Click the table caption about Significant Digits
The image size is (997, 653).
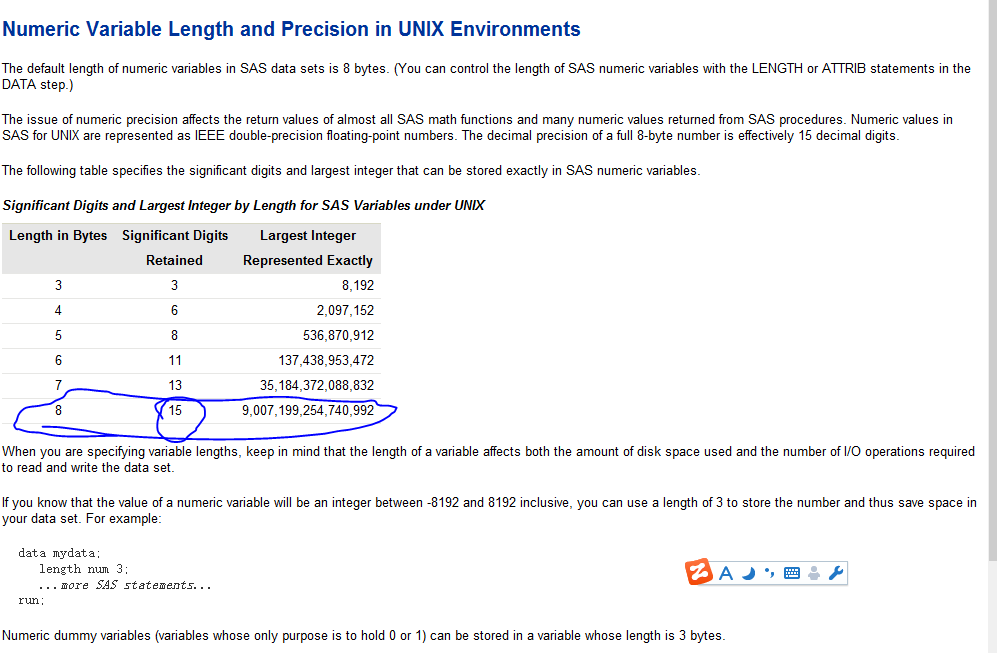[243, 205]
